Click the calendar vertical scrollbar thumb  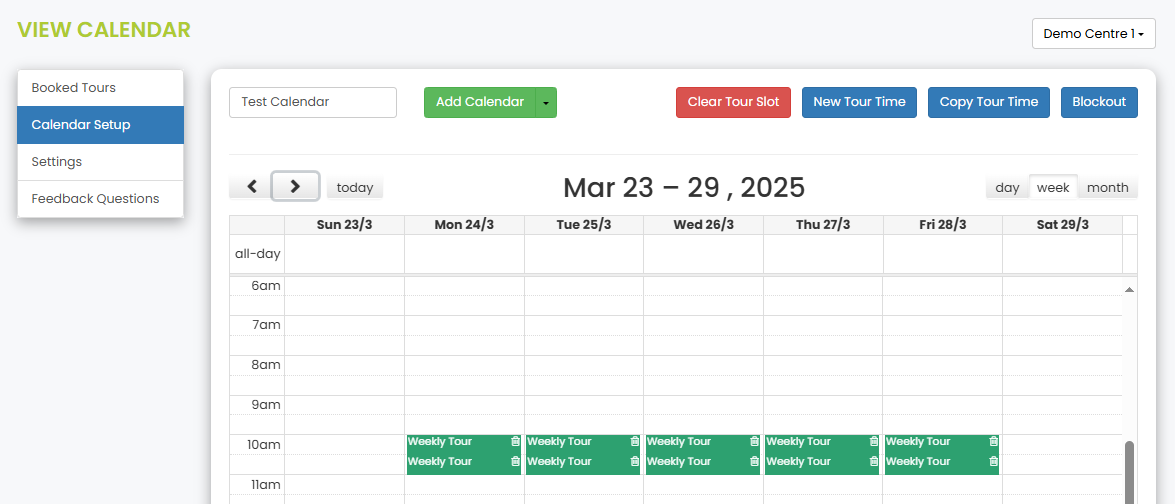(x=1129, y=473)
